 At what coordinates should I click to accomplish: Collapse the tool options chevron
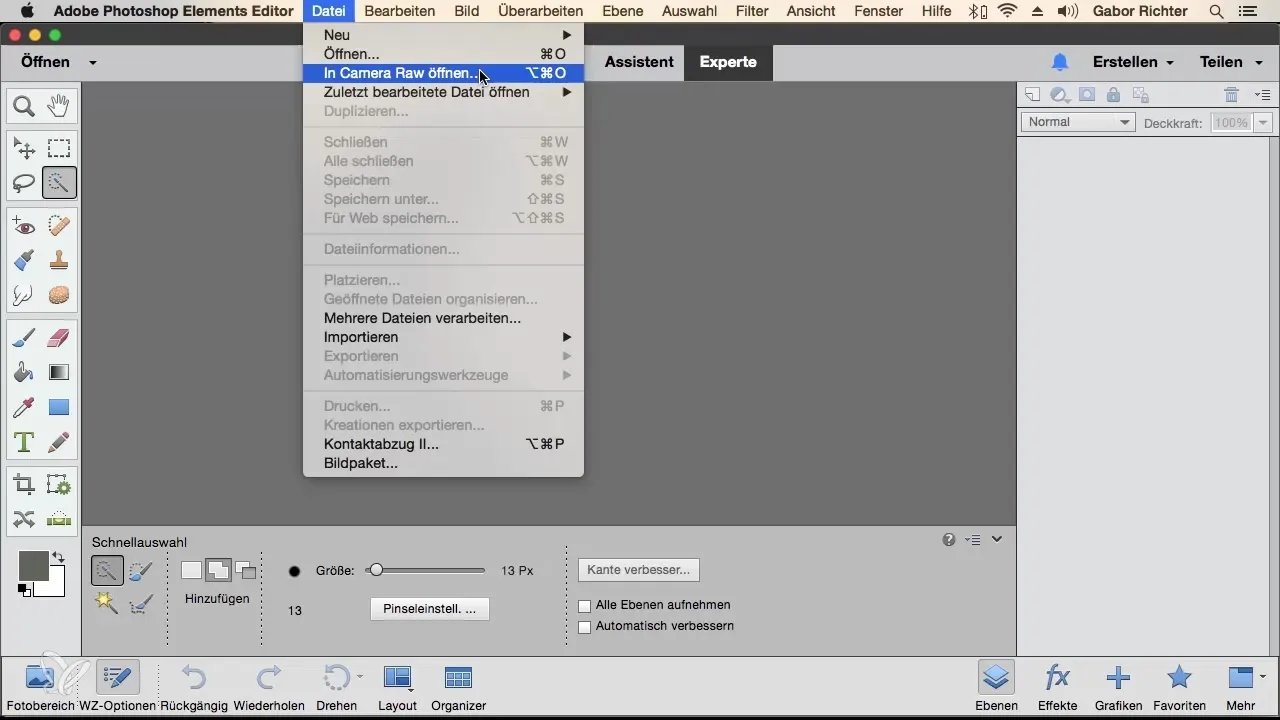point(997,540)
